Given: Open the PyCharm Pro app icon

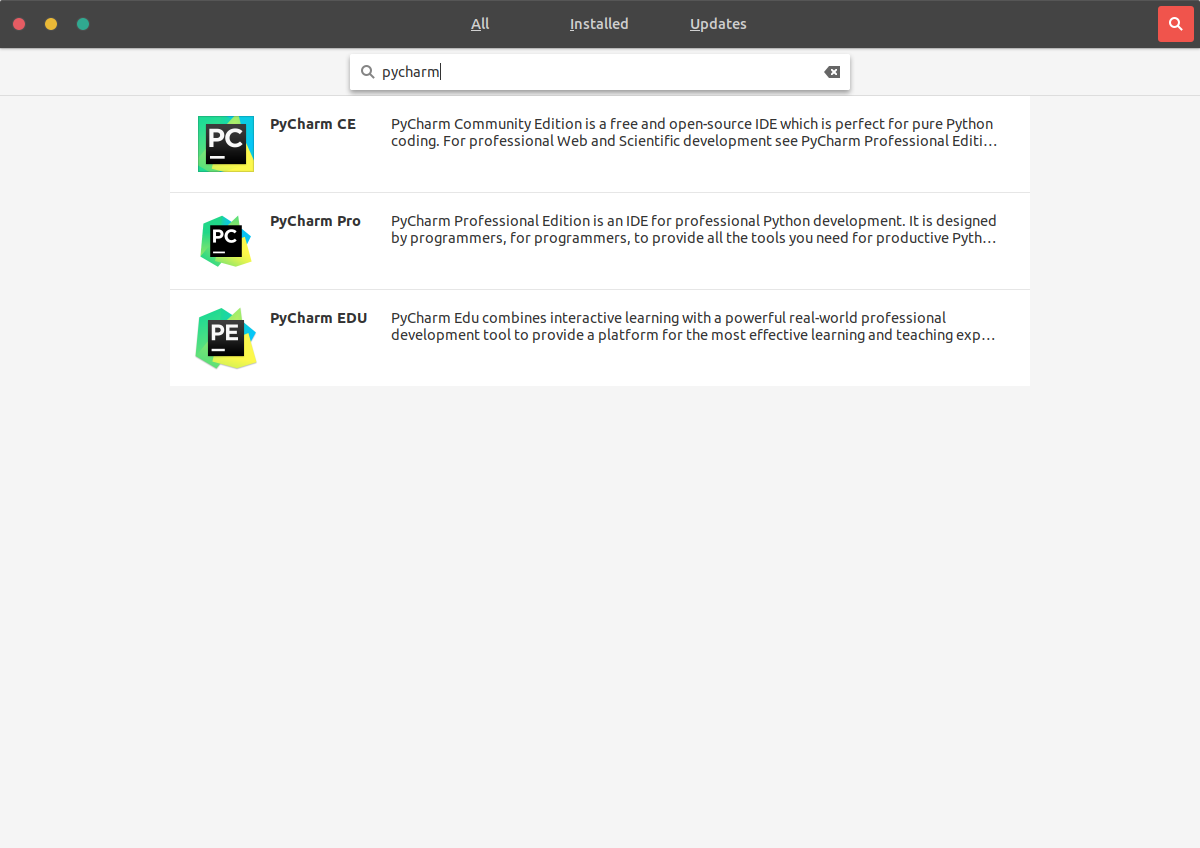Looking at the screenshot, I should [226, 241].
